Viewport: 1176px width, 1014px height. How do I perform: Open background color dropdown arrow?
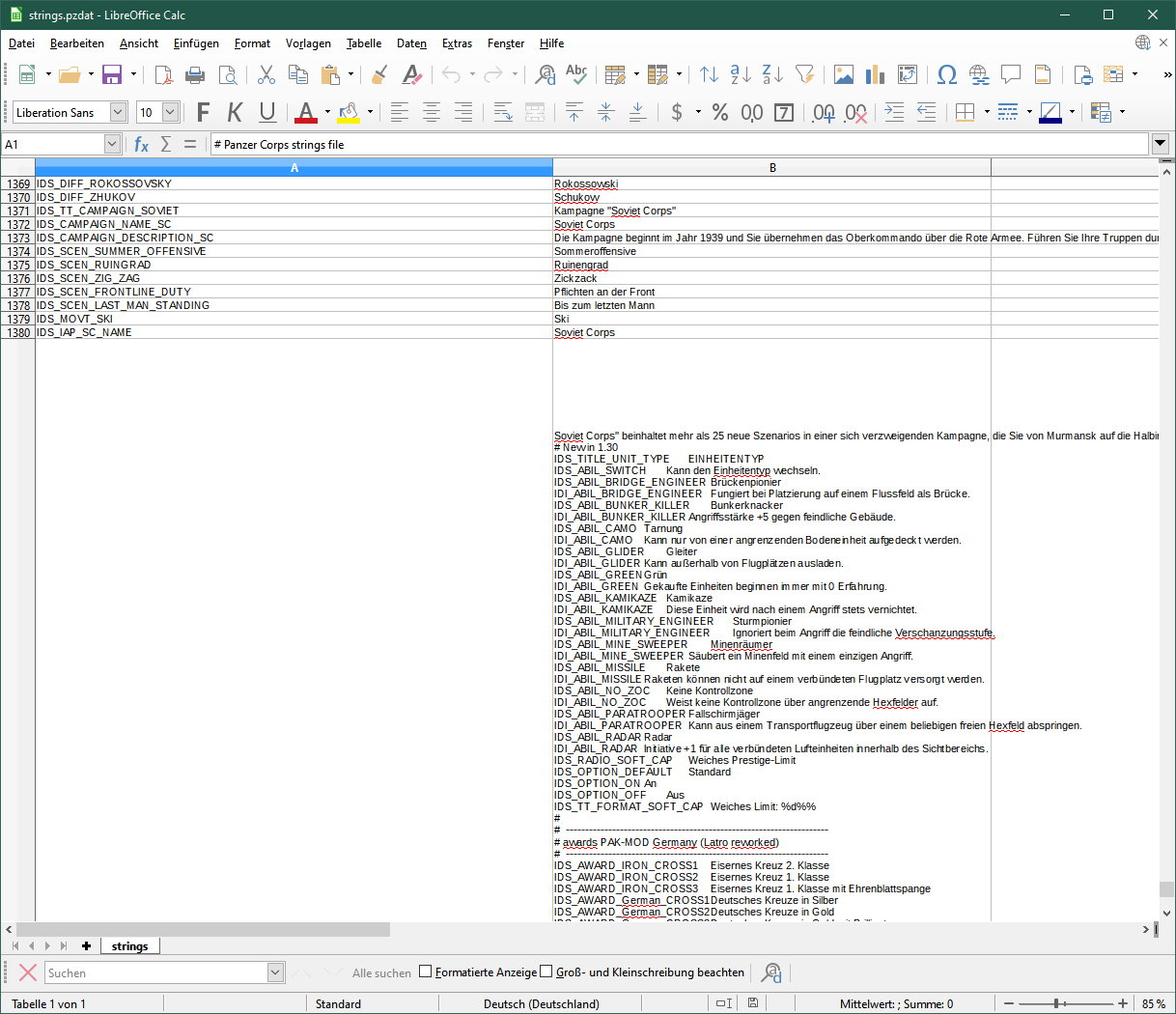pyautogui.click(x=370, y=113)
